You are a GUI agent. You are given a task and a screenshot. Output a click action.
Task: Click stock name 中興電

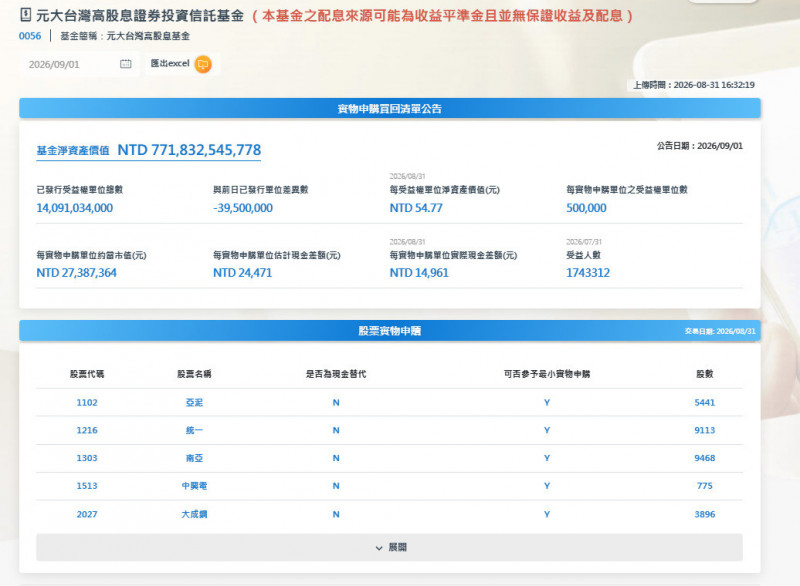194,486
